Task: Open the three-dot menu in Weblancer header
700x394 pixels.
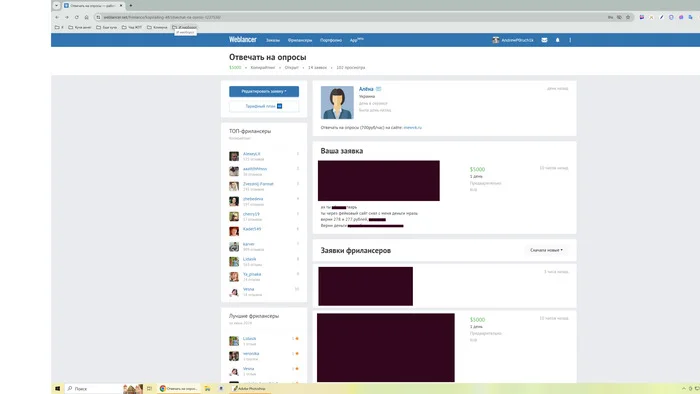Action: (x=570, y=40)
